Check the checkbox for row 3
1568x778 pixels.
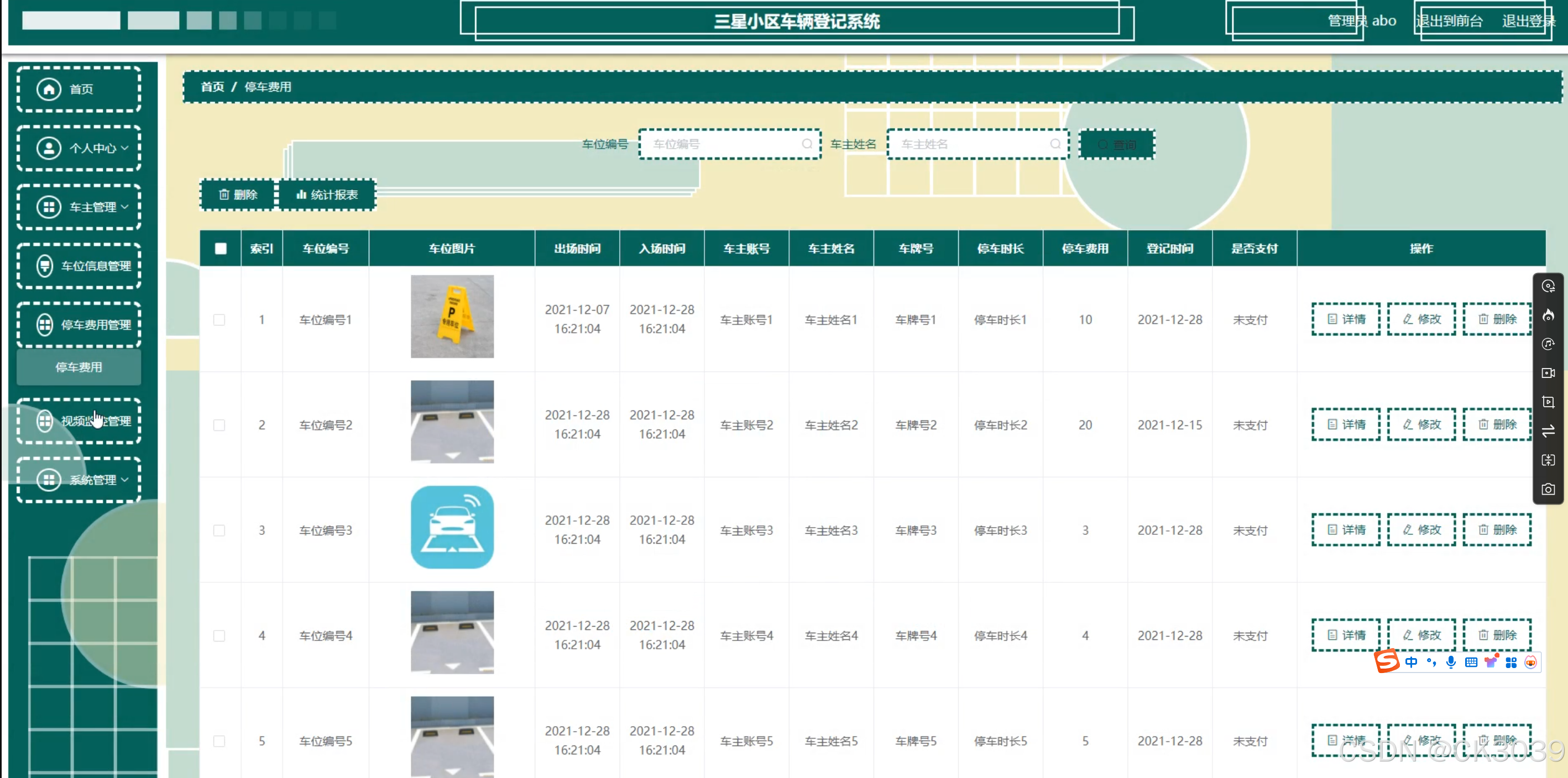pos(219,530)
